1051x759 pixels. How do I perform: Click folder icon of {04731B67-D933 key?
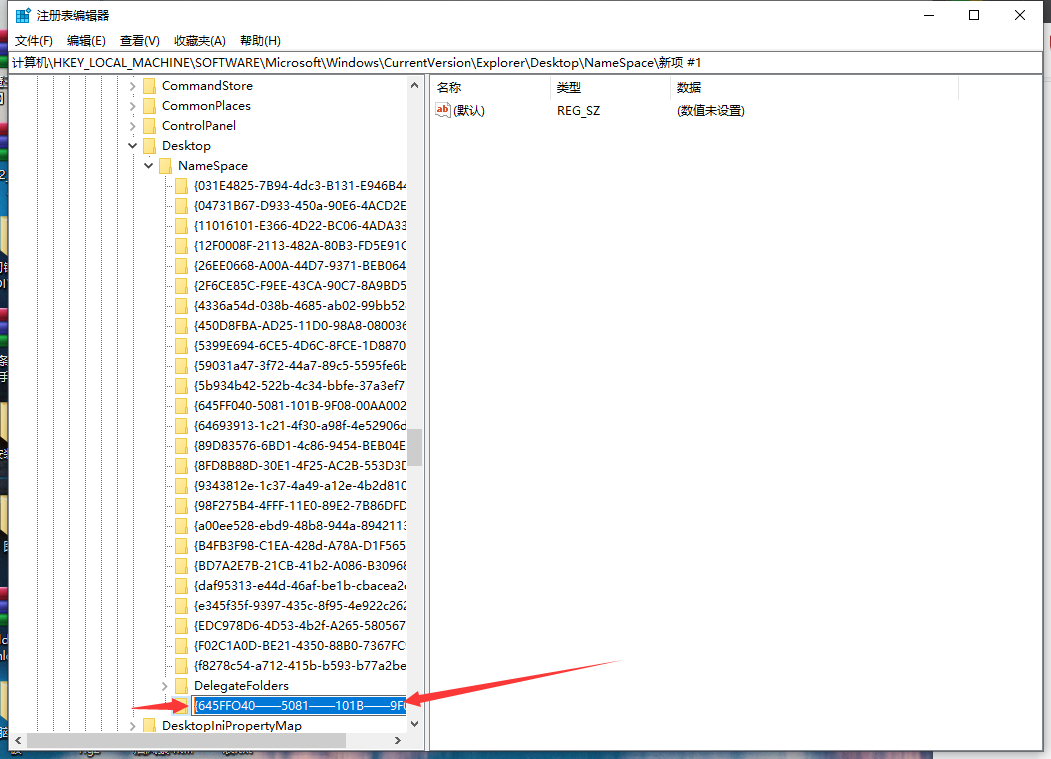[181, 206]
